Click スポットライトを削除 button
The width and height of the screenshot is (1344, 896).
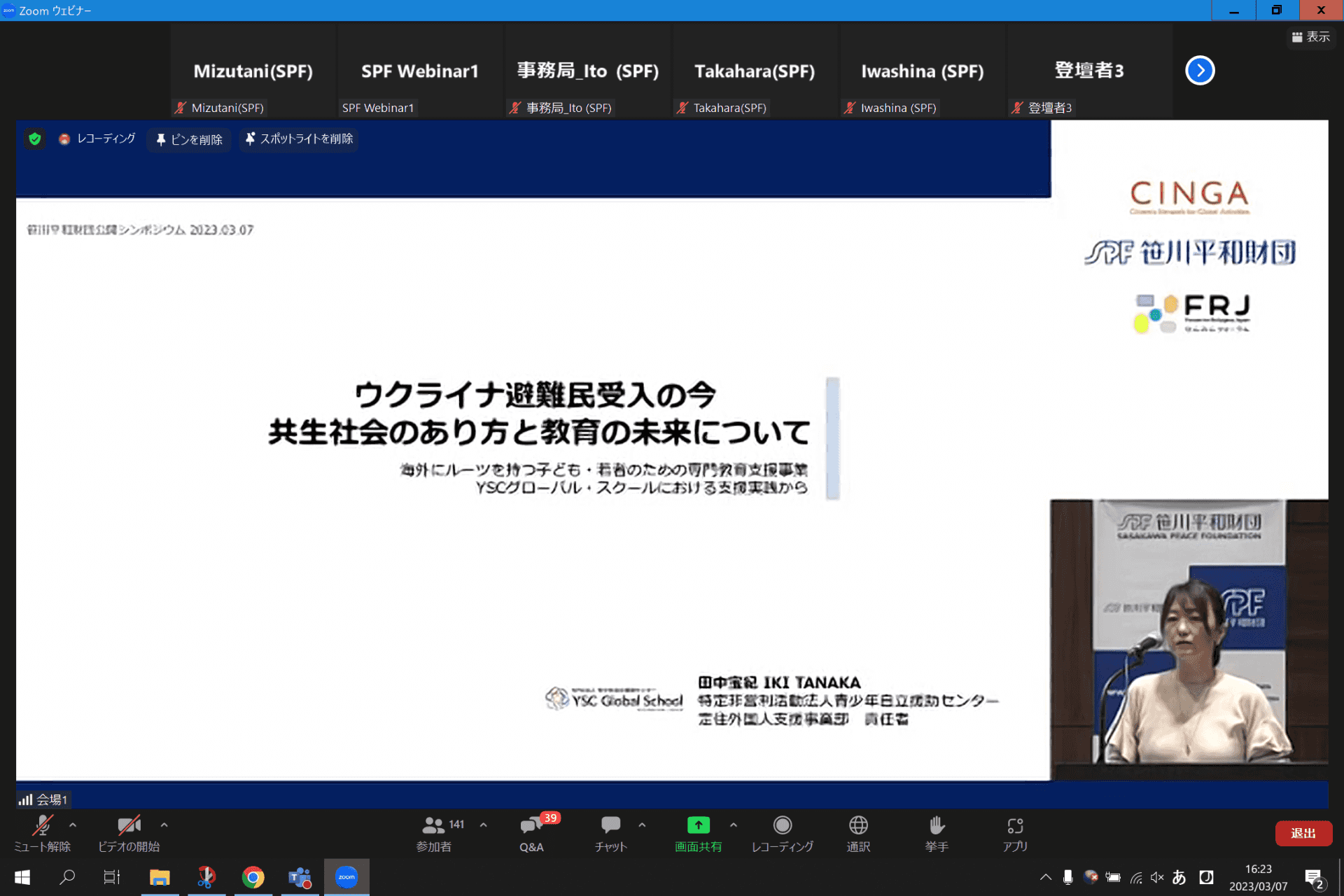299,139
